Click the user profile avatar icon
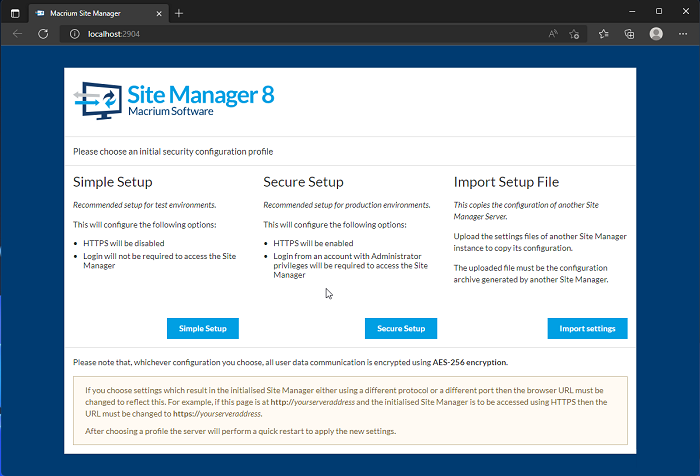700x476 pixels. (656, 34)
